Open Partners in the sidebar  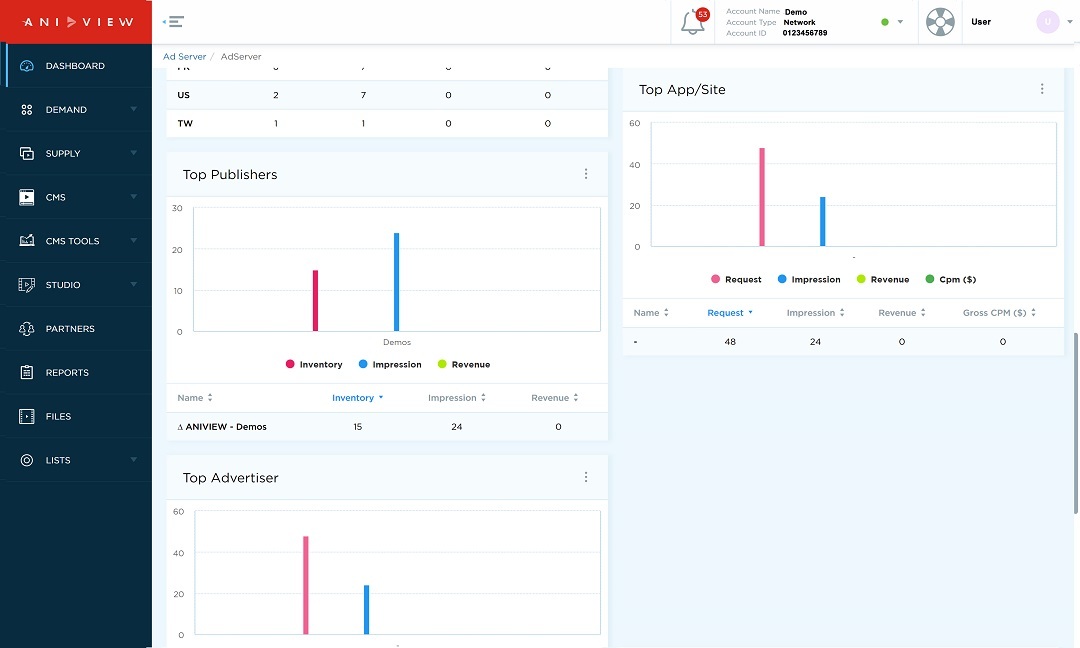70,329
